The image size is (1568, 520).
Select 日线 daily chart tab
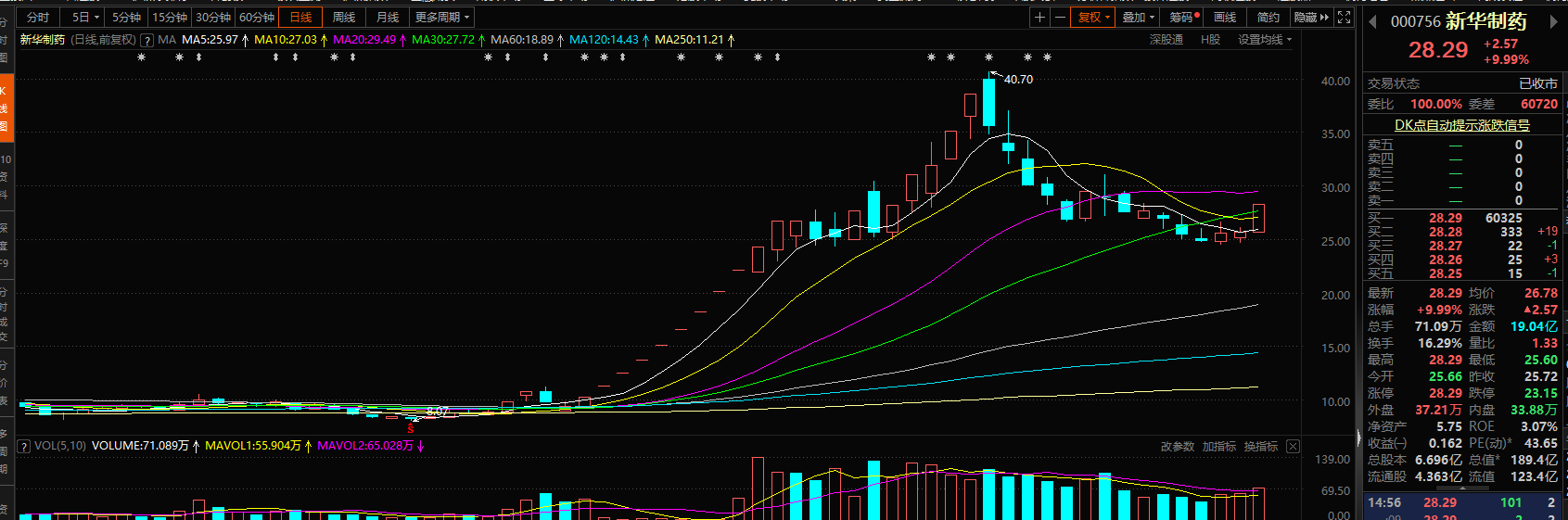pos(300,18)
